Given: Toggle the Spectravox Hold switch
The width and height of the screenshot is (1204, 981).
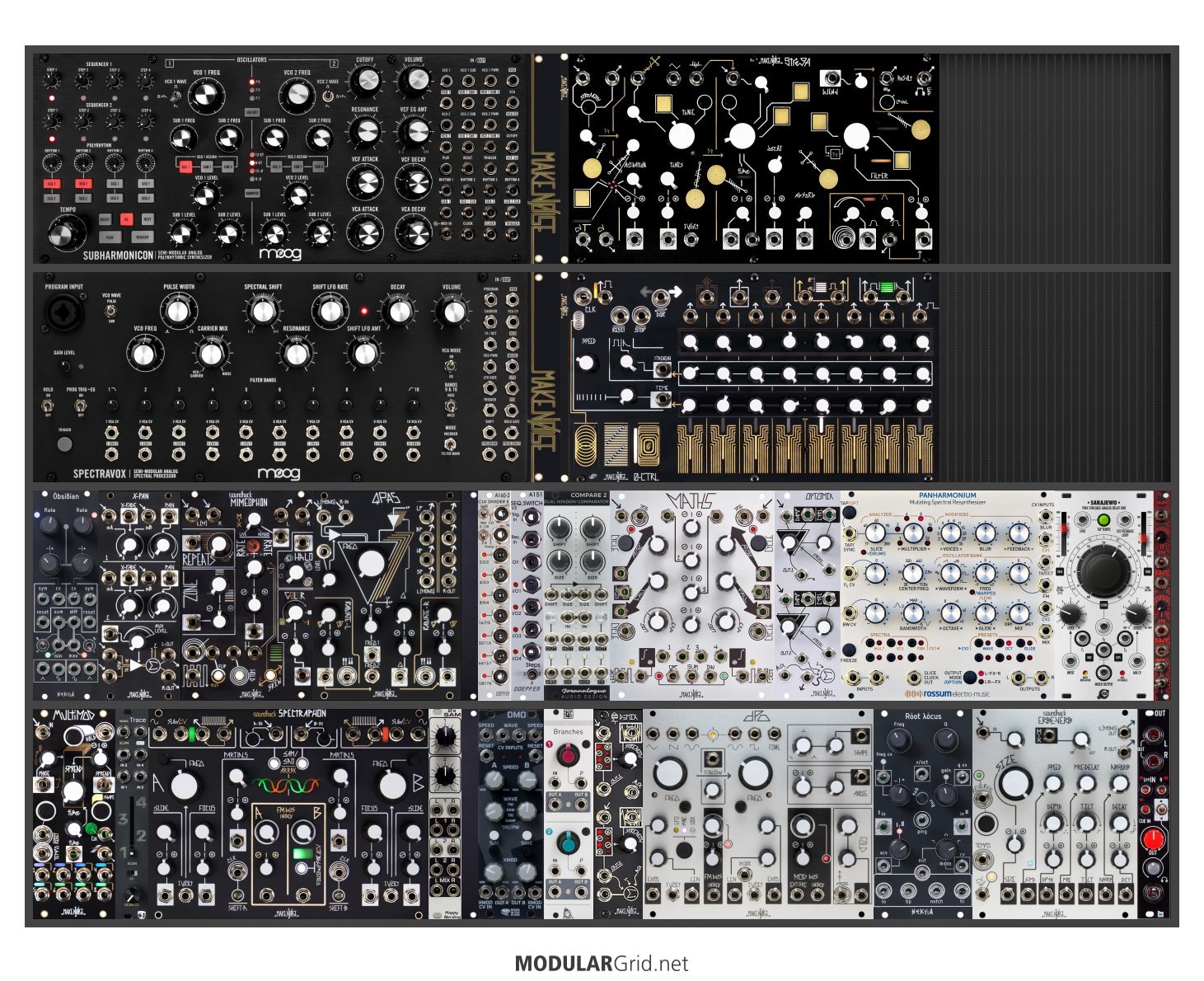Looking at the screenshot, I should coord(48,405).
